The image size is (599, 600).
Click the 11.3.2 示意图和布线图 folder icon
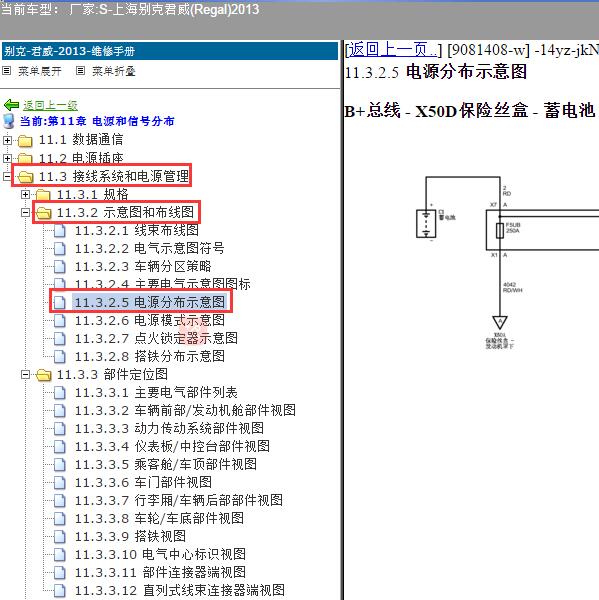43,213
